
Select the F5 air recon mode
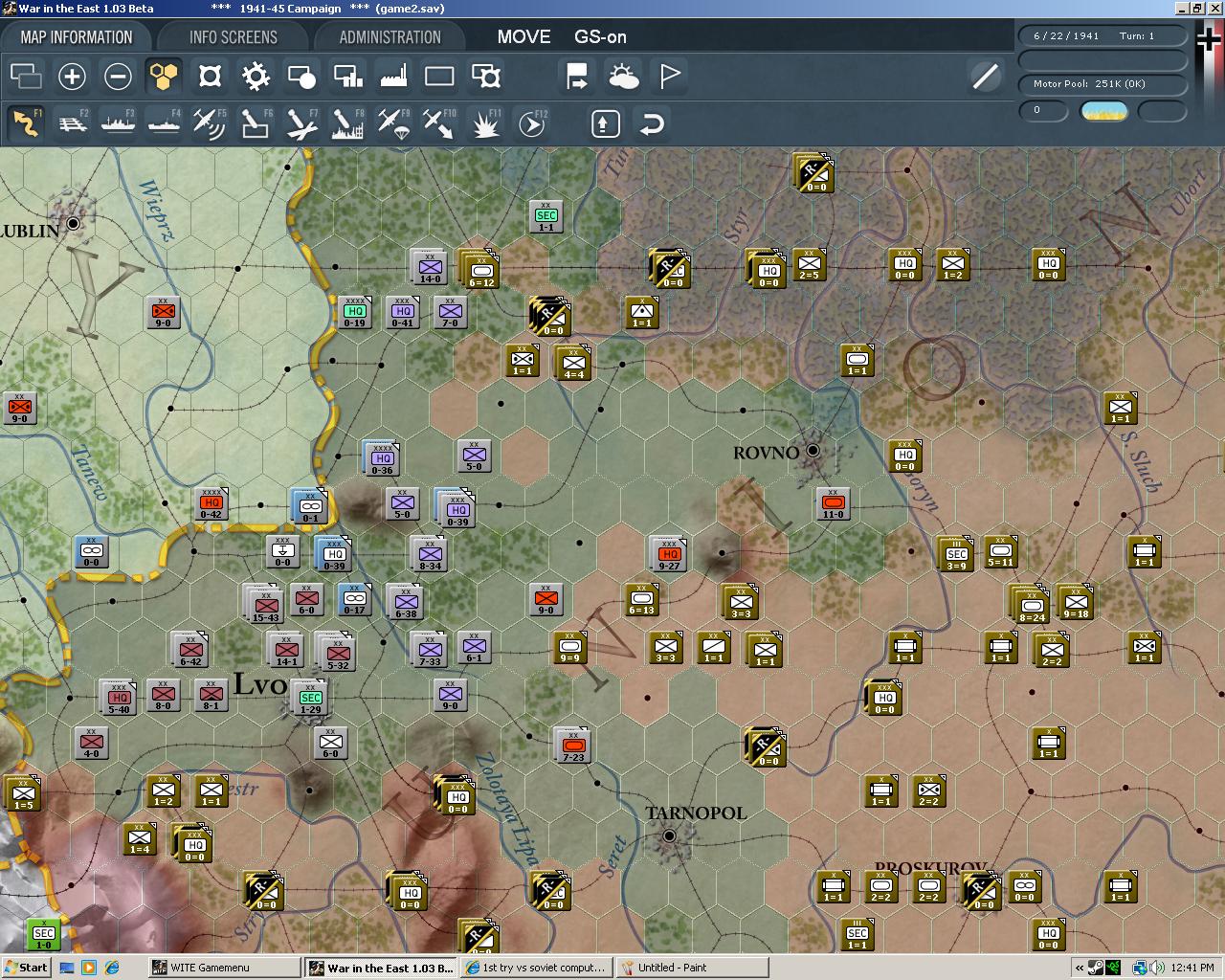[x=210, y=123]
